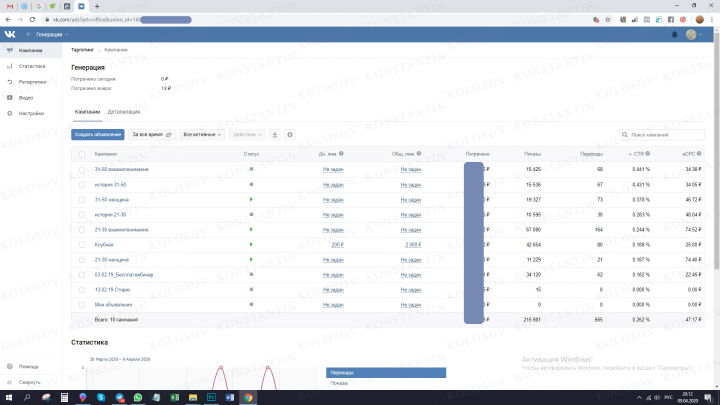Collapse sidebar with Свернуть

pyautogui.click(x=29, y=382)
